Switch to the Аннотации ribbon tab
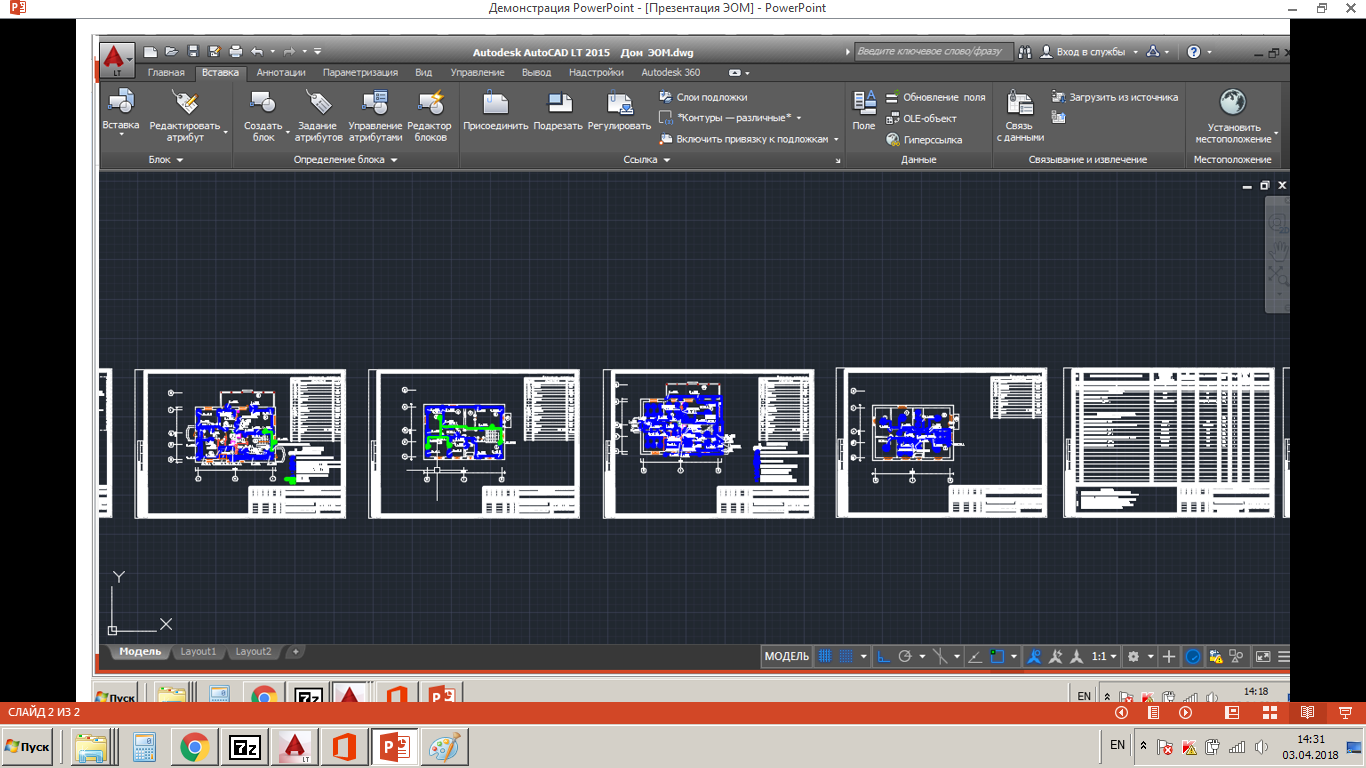This screenshot has width=1366, height=768. pos(281,73)
